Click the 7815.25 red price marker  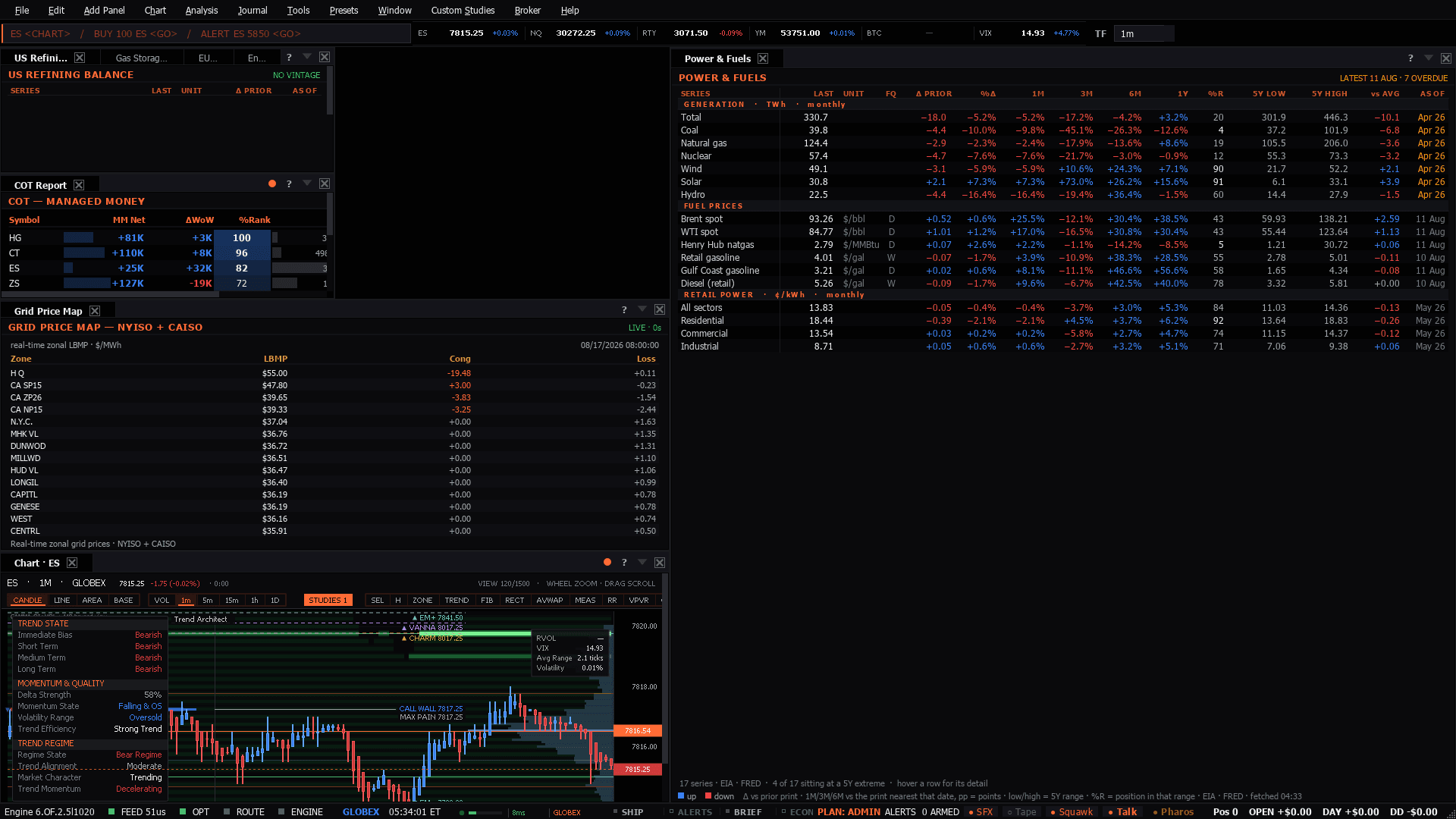(x=638, y=769)
